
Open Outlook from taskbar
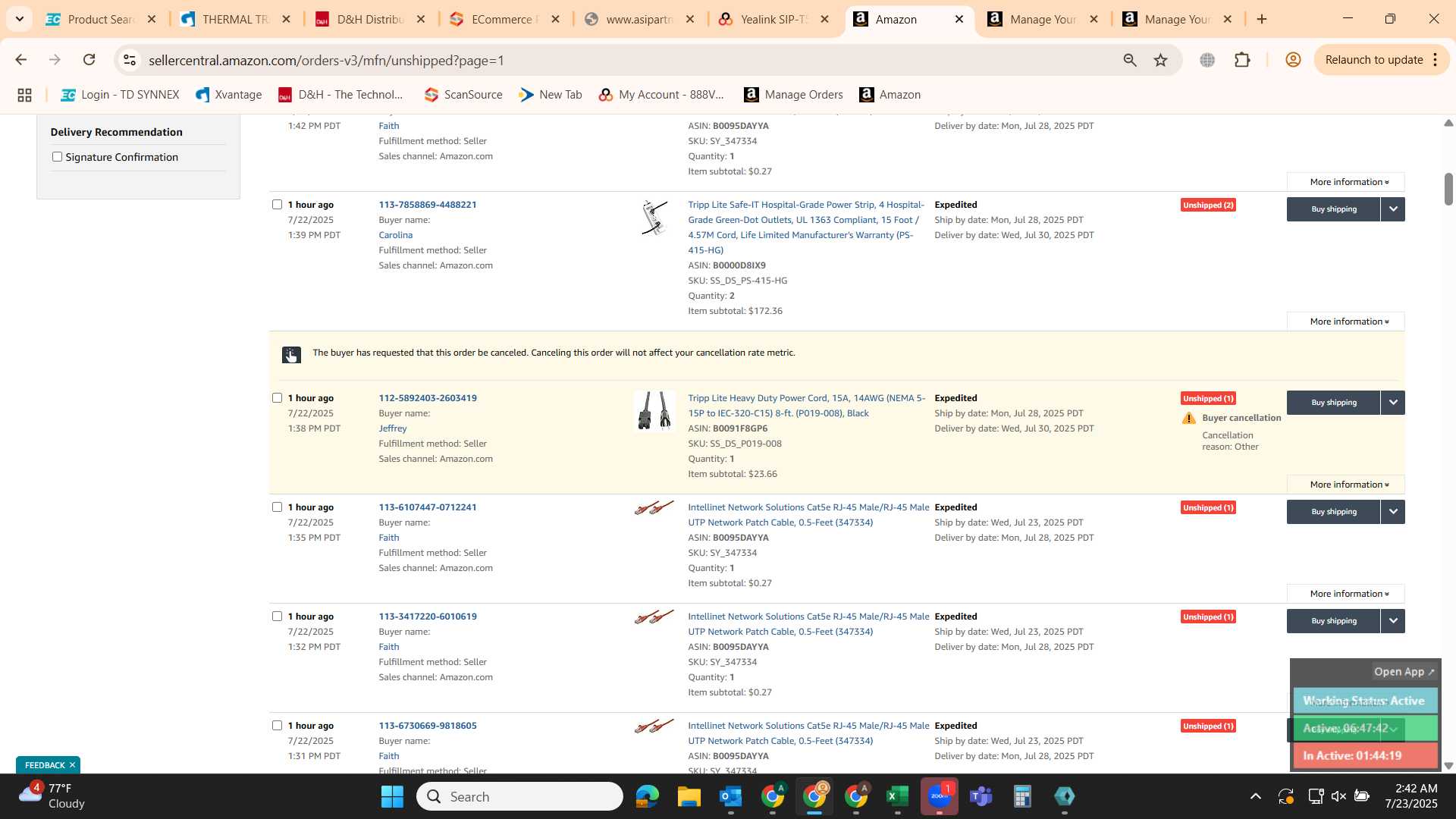click(x=730, y=797)
